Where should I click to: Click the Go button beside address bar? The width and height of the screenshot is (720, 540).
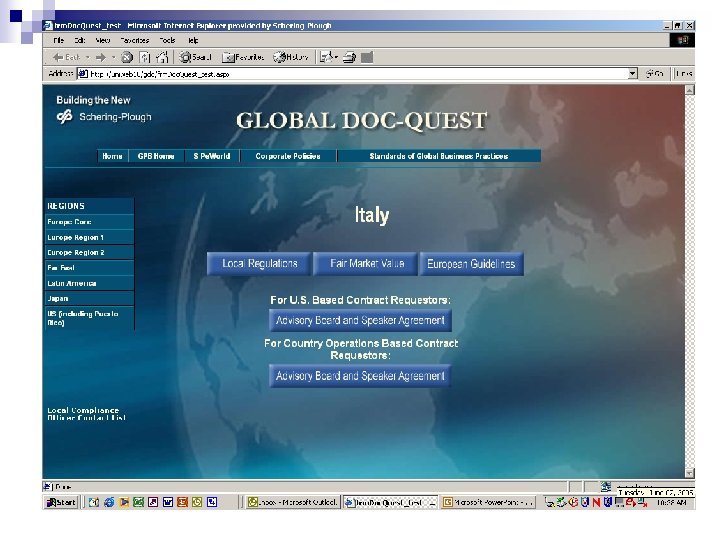pos(654,73)
